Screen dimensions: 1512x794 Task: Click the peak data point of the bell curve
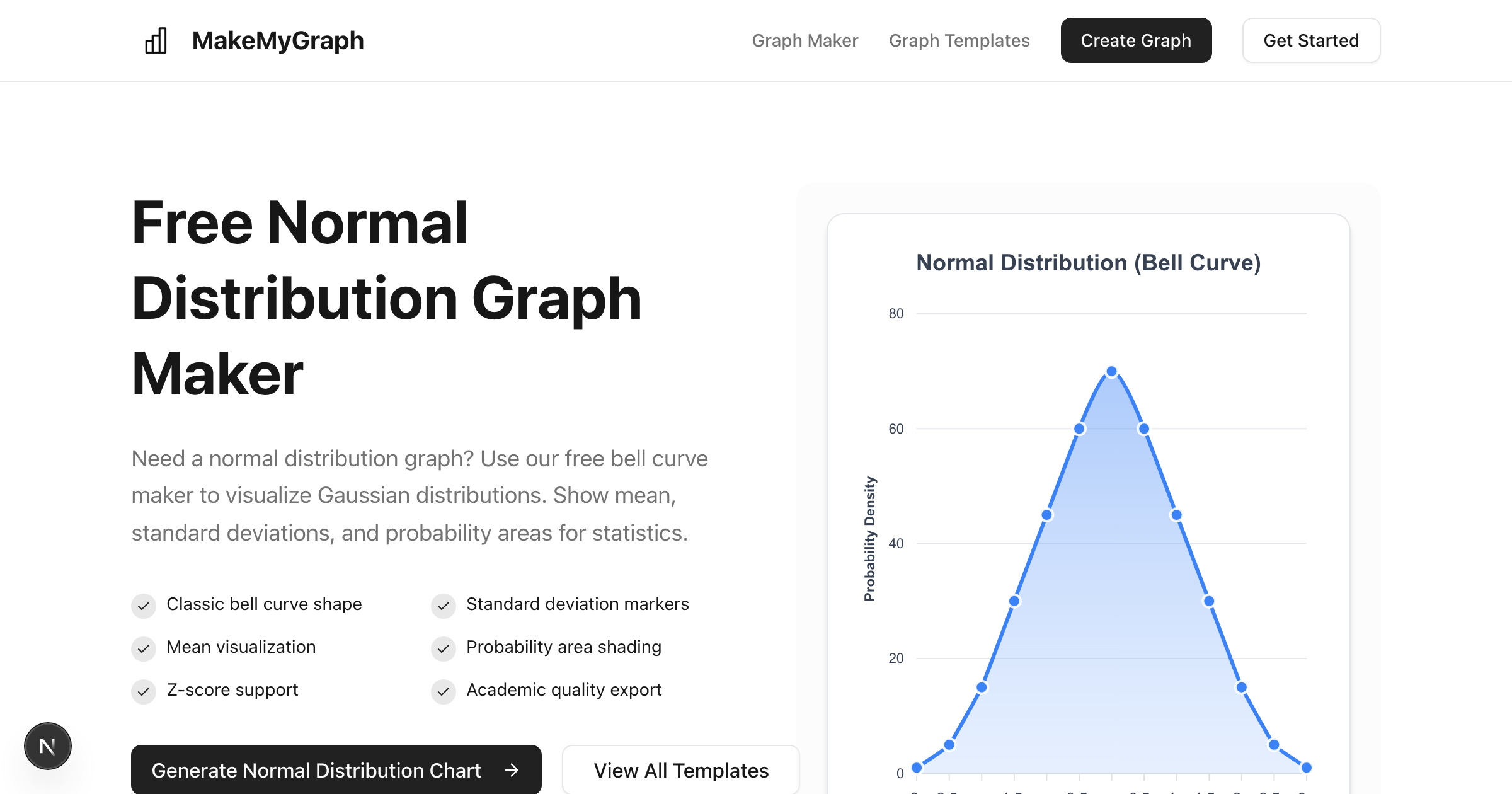click(1111, 372)
